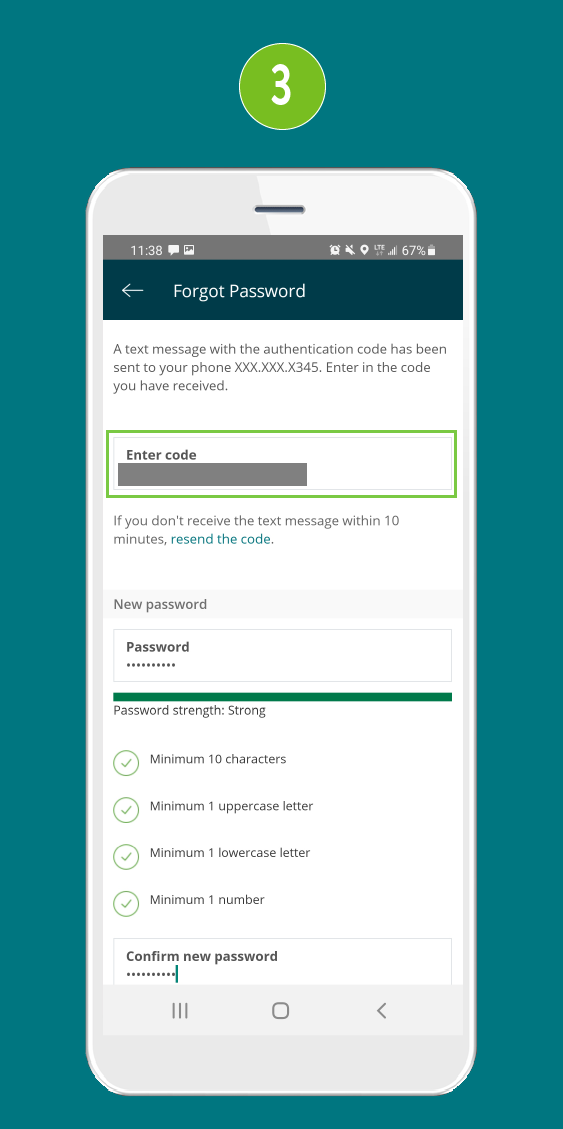Tap the alarm icon in status bar

(335, 250)
